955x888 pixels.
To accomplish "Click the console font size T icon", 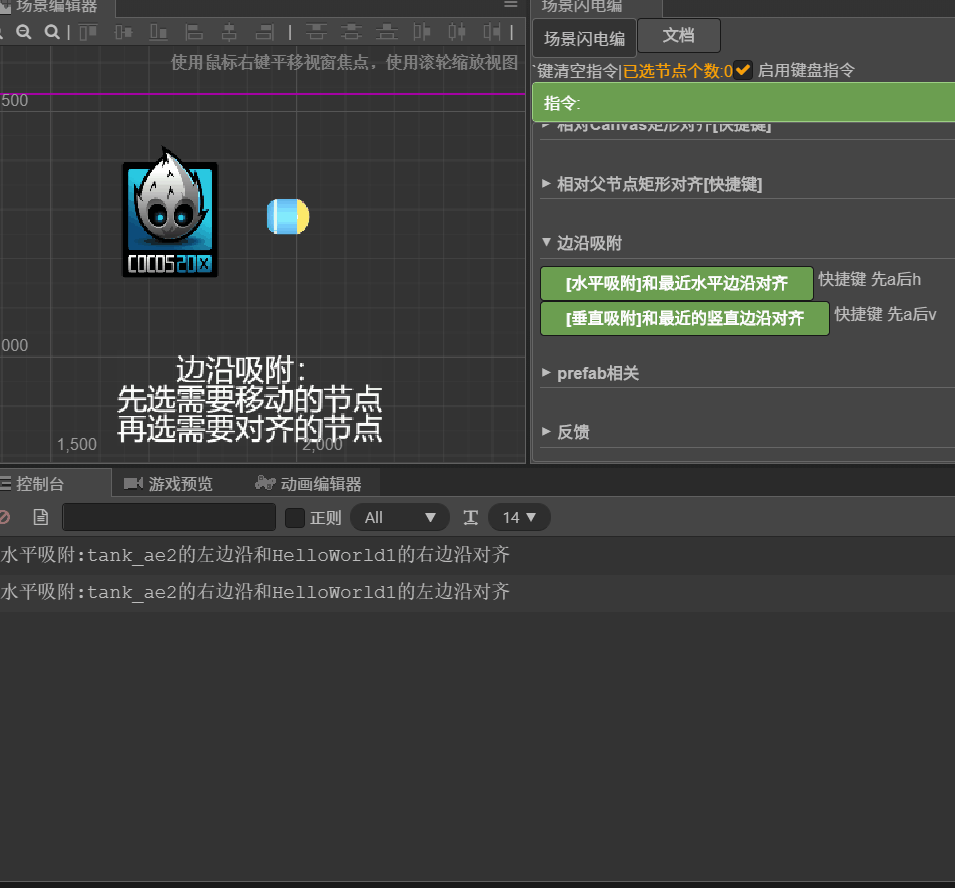I will pyautogui.click(x=470, y=518).
